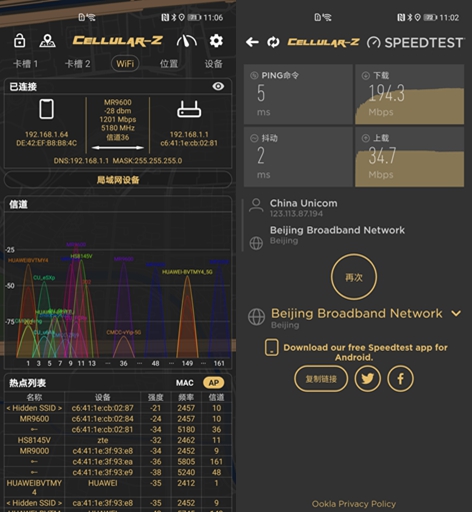
Task: Tap the phone icon beside Download text
Action: click(x=272, y=348)
